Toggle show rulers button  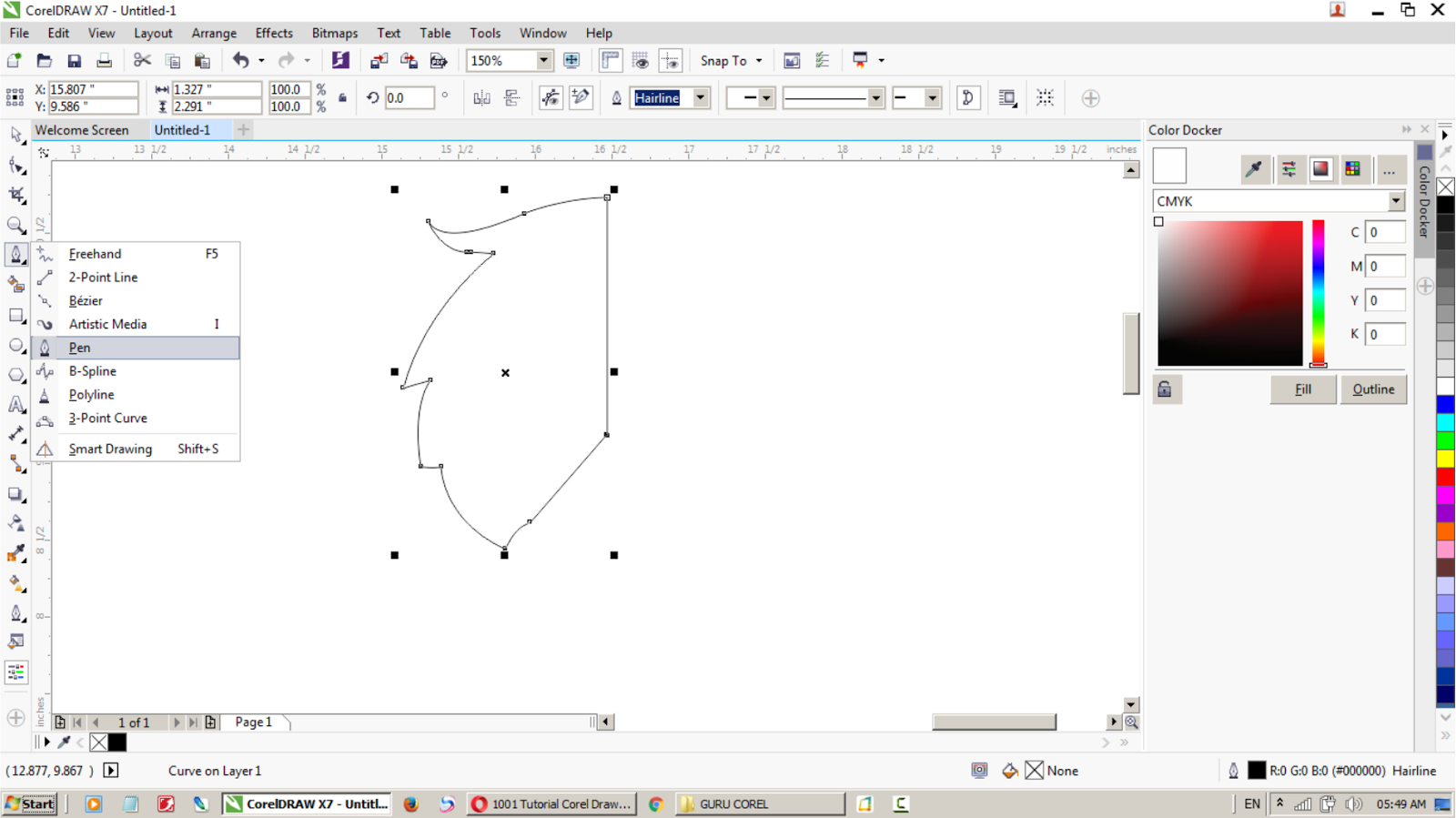point(611,61)
